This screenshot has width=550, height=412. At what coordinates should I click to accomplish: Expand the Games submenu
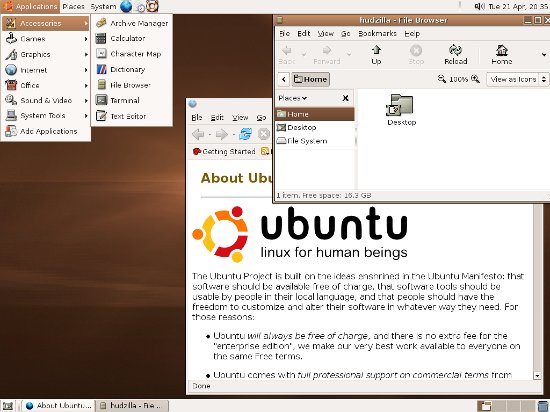[x=46, y=39]
